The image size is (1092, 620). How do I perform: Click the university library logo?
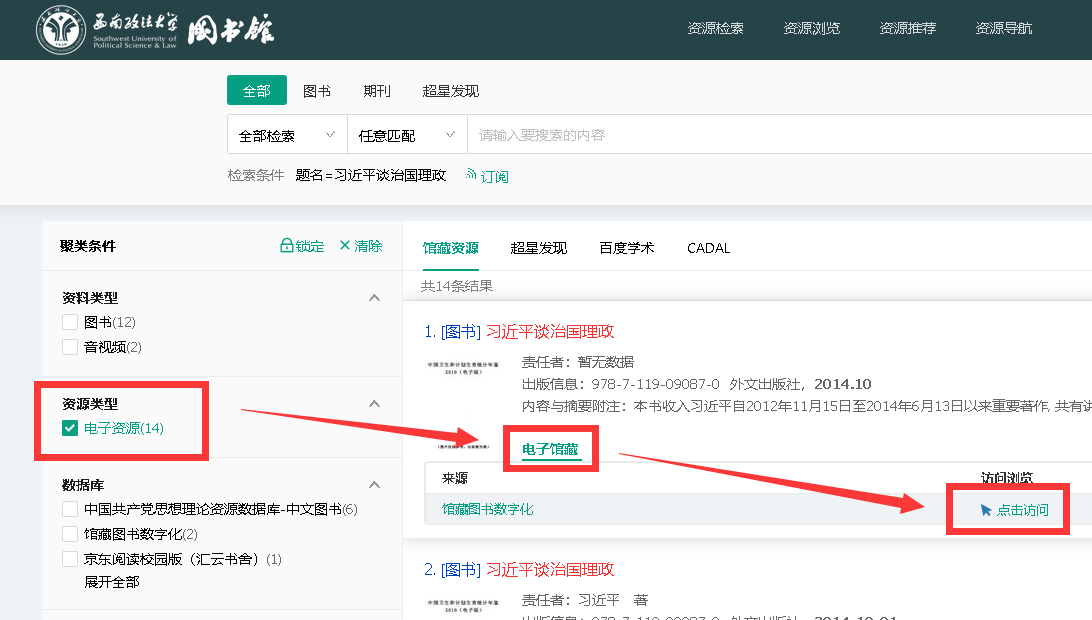(x=155, y=30)
